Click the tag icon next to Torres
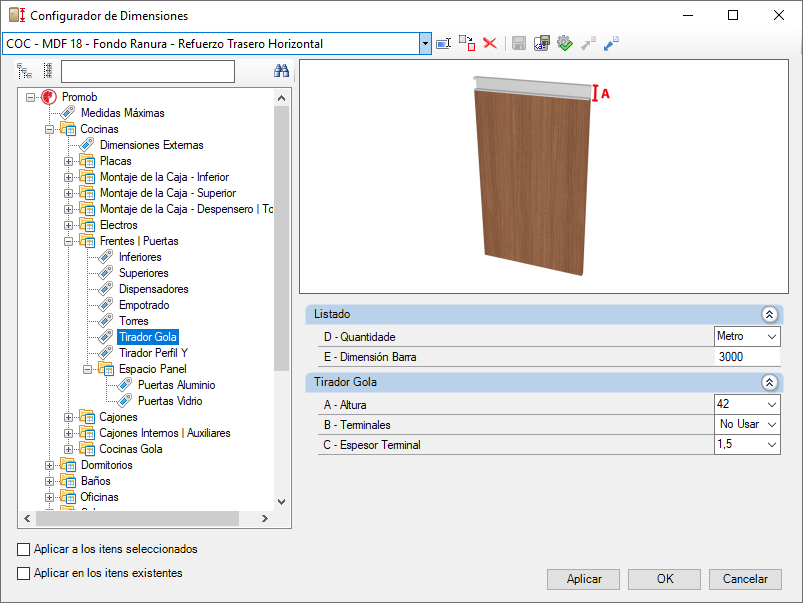This screenshot has width=803, height=603. 105,321
